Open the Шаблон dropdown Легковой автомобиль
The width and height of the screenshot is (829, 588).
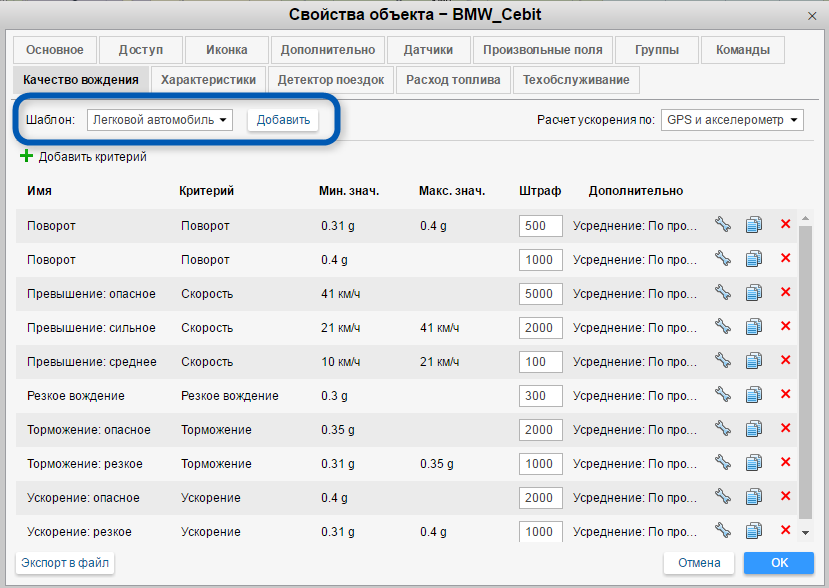[x=160, y=120]
